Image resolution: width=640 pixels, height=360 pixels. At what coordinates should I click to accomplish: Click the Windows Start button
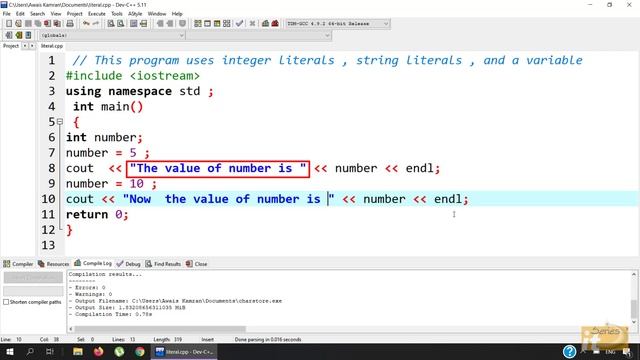point(10,351)
